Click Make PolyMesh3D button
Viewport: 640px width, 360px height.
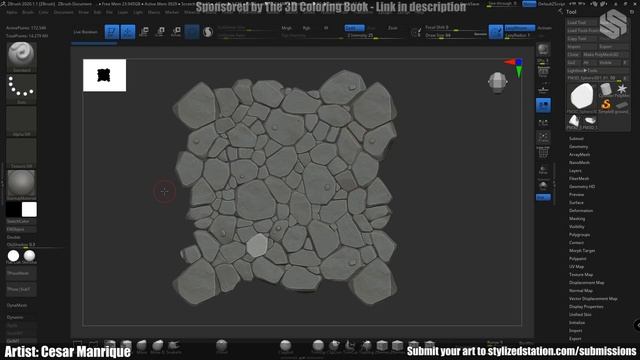click(x=605, y=54)
